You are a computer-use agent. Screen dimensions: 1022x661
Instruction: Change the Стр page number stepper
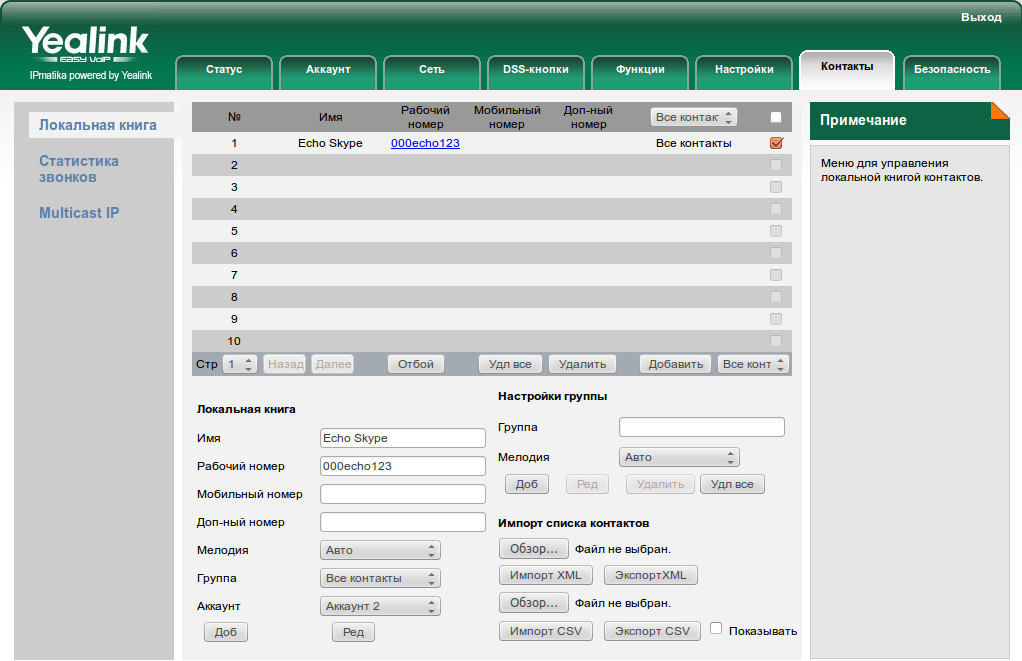tap(240, 364)
